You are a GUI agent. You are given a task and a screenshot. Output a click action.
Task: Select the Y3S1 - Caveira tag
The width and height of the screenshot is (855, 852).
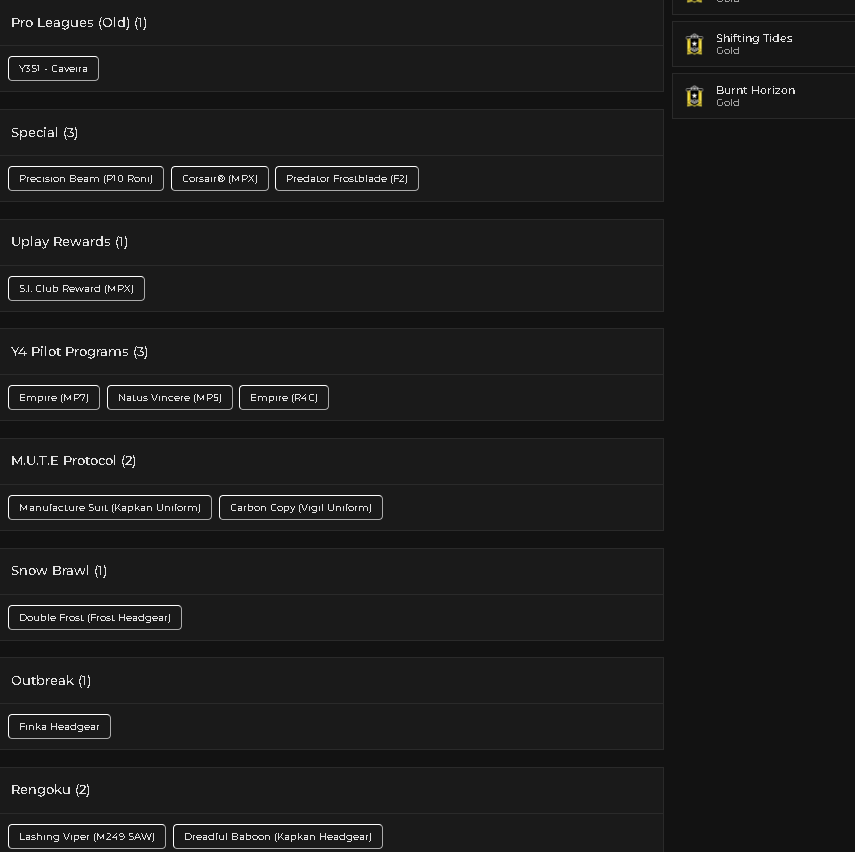53,69
